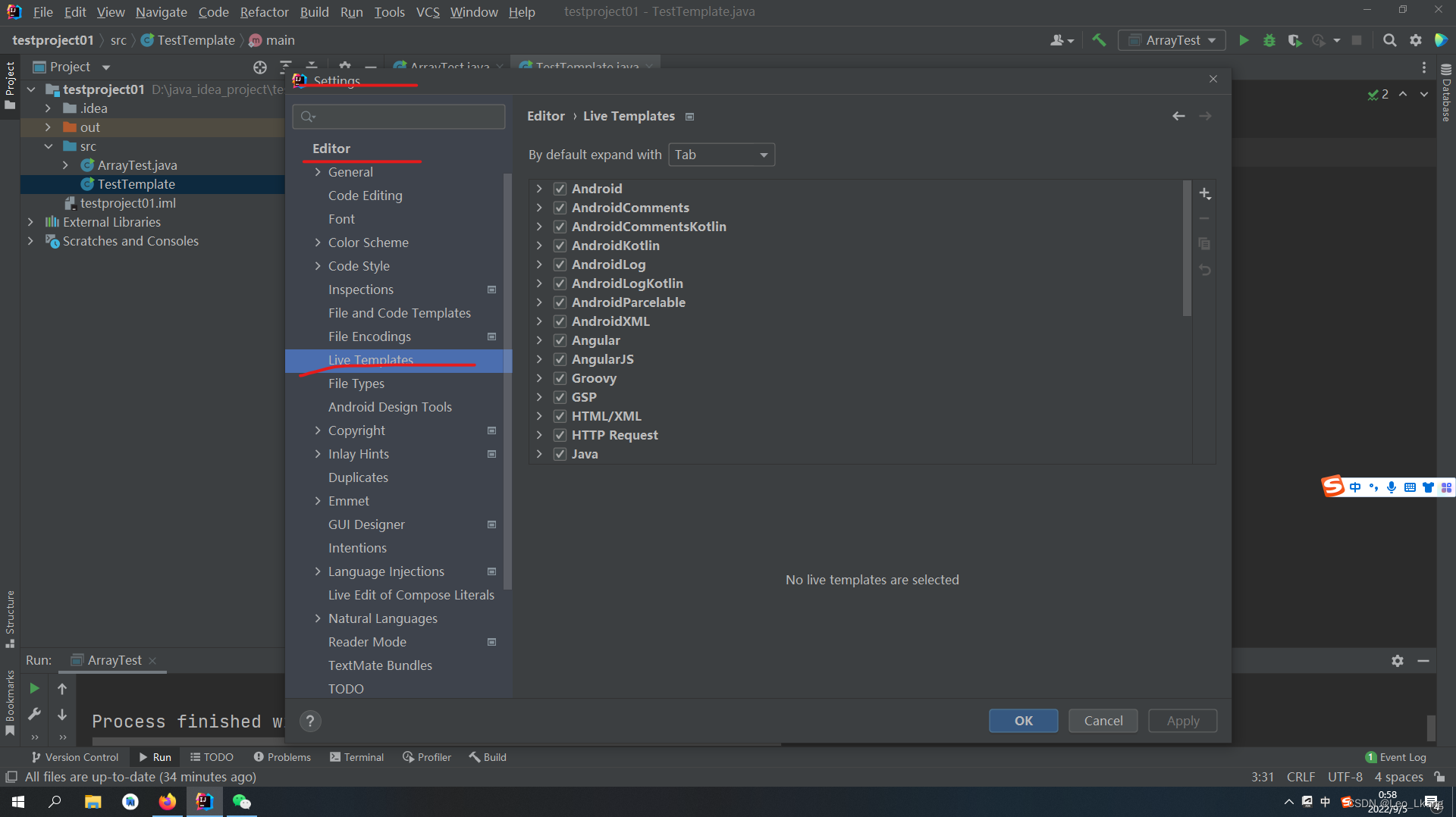Expand External Libraries in Project tree
The image size is (1456, 817).
coord(30,222)
